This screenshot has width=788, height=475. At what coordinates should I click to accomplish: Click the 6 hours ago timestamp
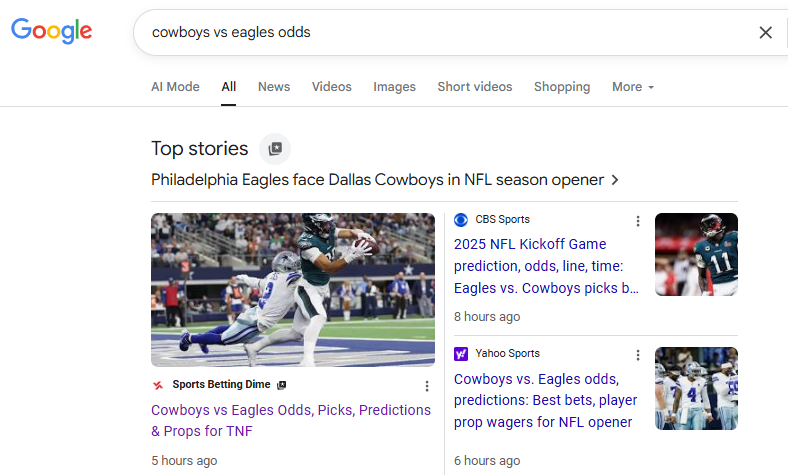pos(487,460)
